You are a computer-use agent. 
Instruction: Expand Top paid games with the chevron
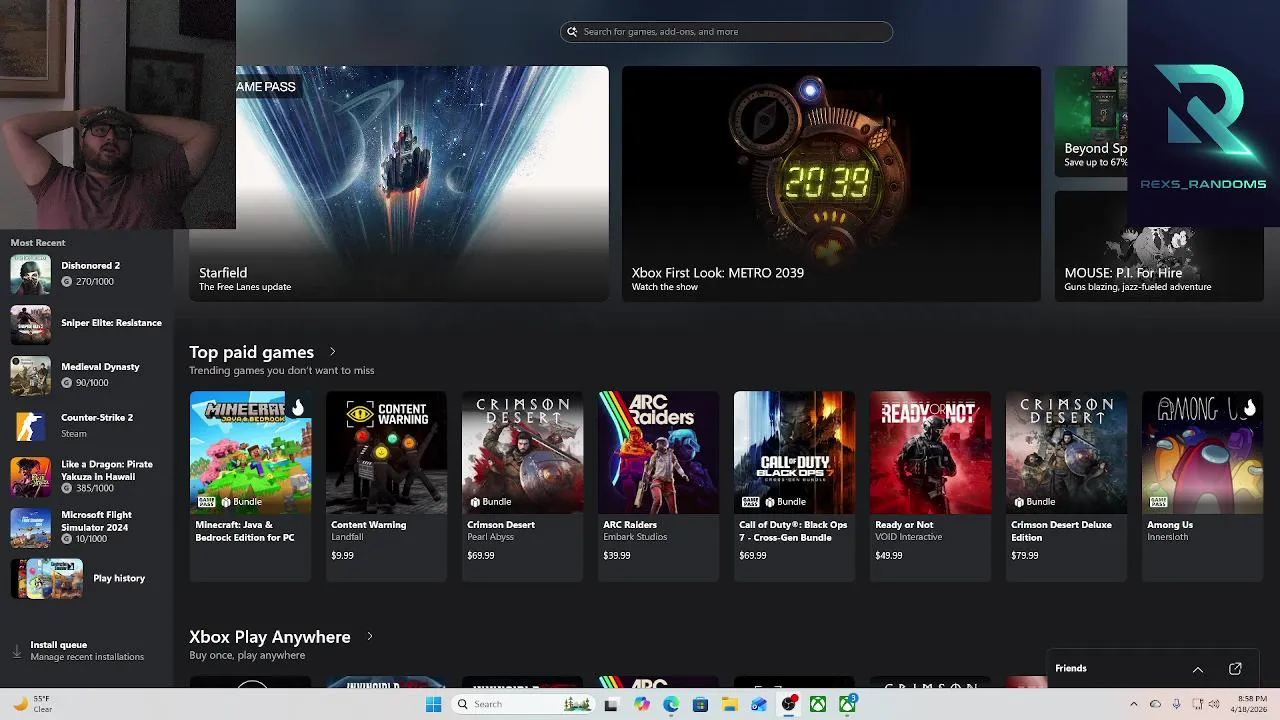pos(333,352)
